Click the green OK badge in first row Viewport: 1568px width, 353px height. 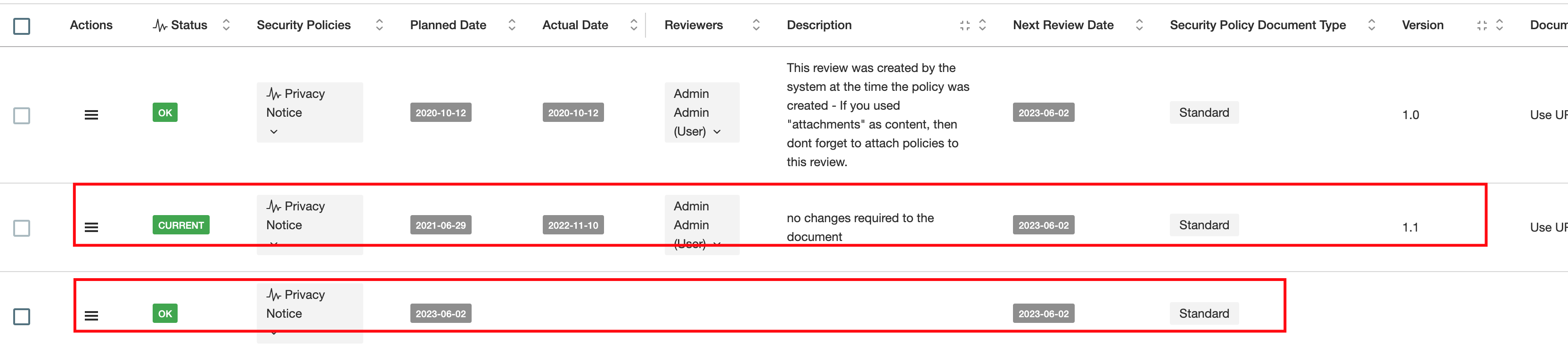(x=165, y=112)
